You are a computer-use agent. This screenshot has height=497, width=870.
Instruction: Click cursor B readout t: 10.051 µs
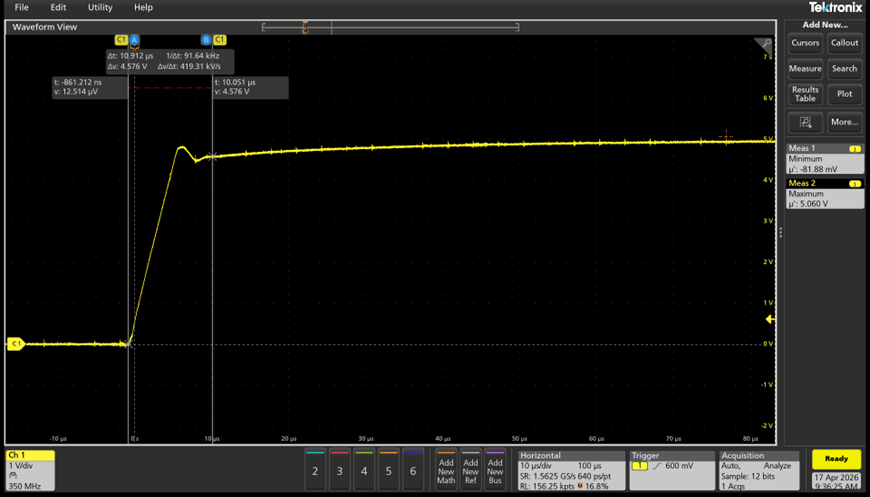(235, 82)
